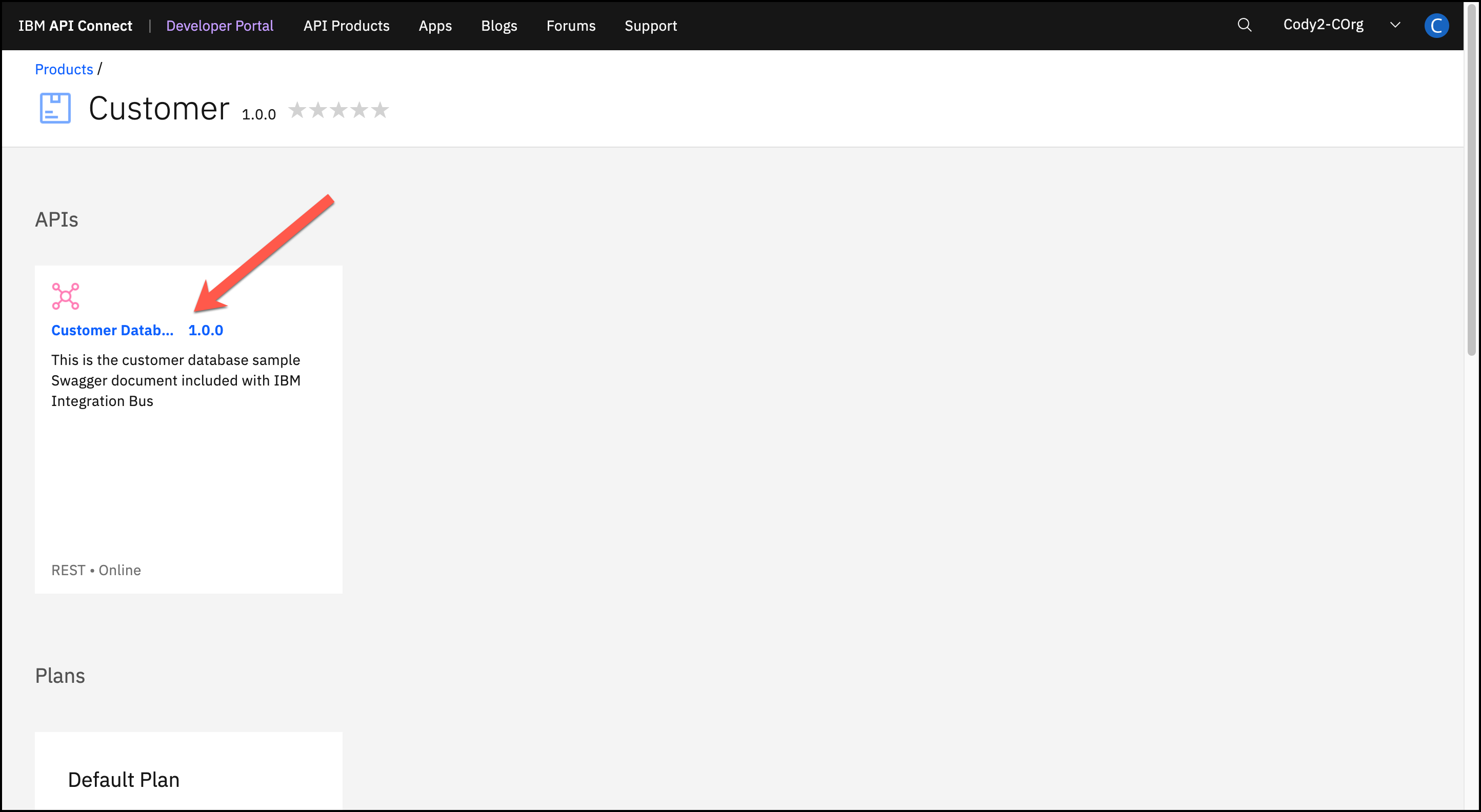
Task: Click the search magnifier icon
Action: [x=1244, y=25]
